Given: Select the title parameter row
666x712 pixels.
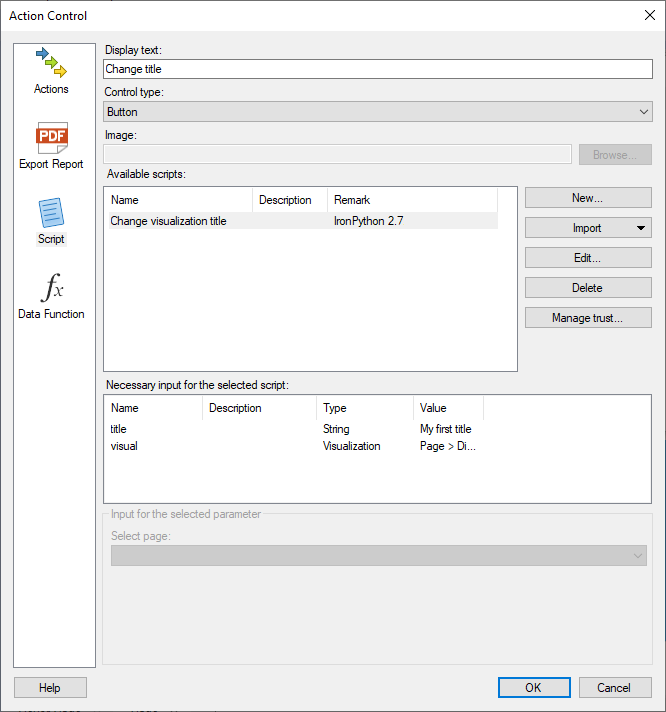Looking at the screenshot, I should (x=296, y=429).
